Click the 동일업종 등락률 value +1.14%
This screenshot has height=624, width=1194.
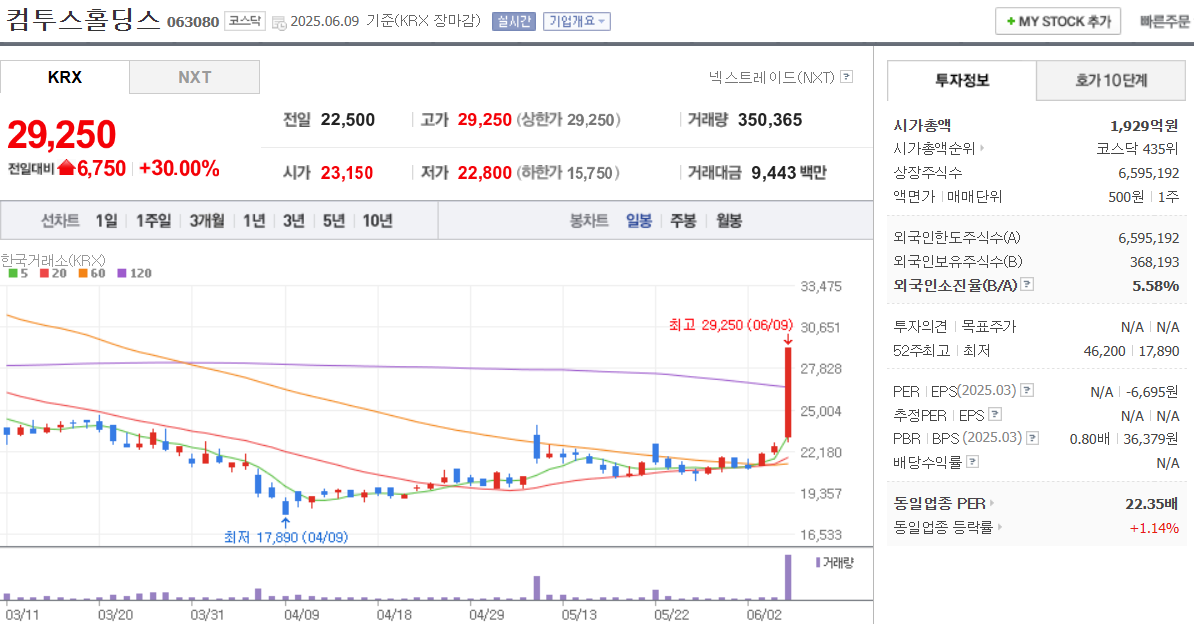tap(1154, 528)
